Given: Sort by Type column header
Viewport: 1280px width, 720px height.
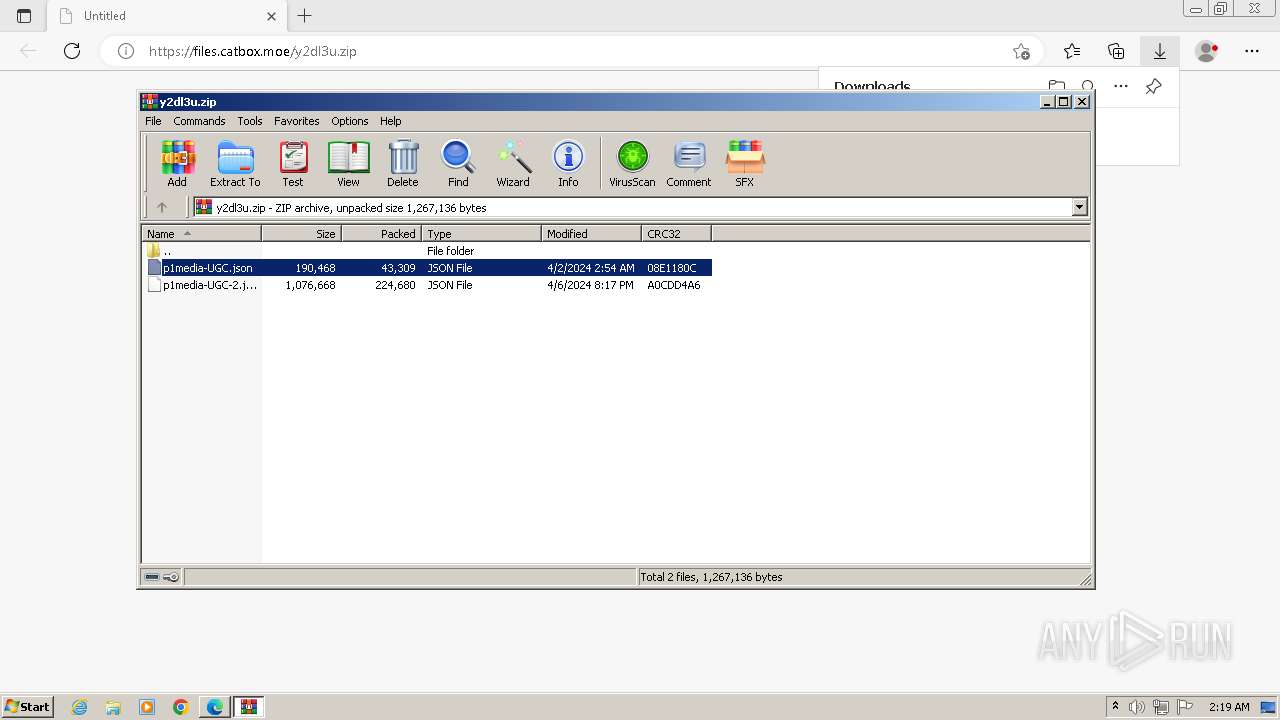Looking at the screenshot, I should point(482,234).
